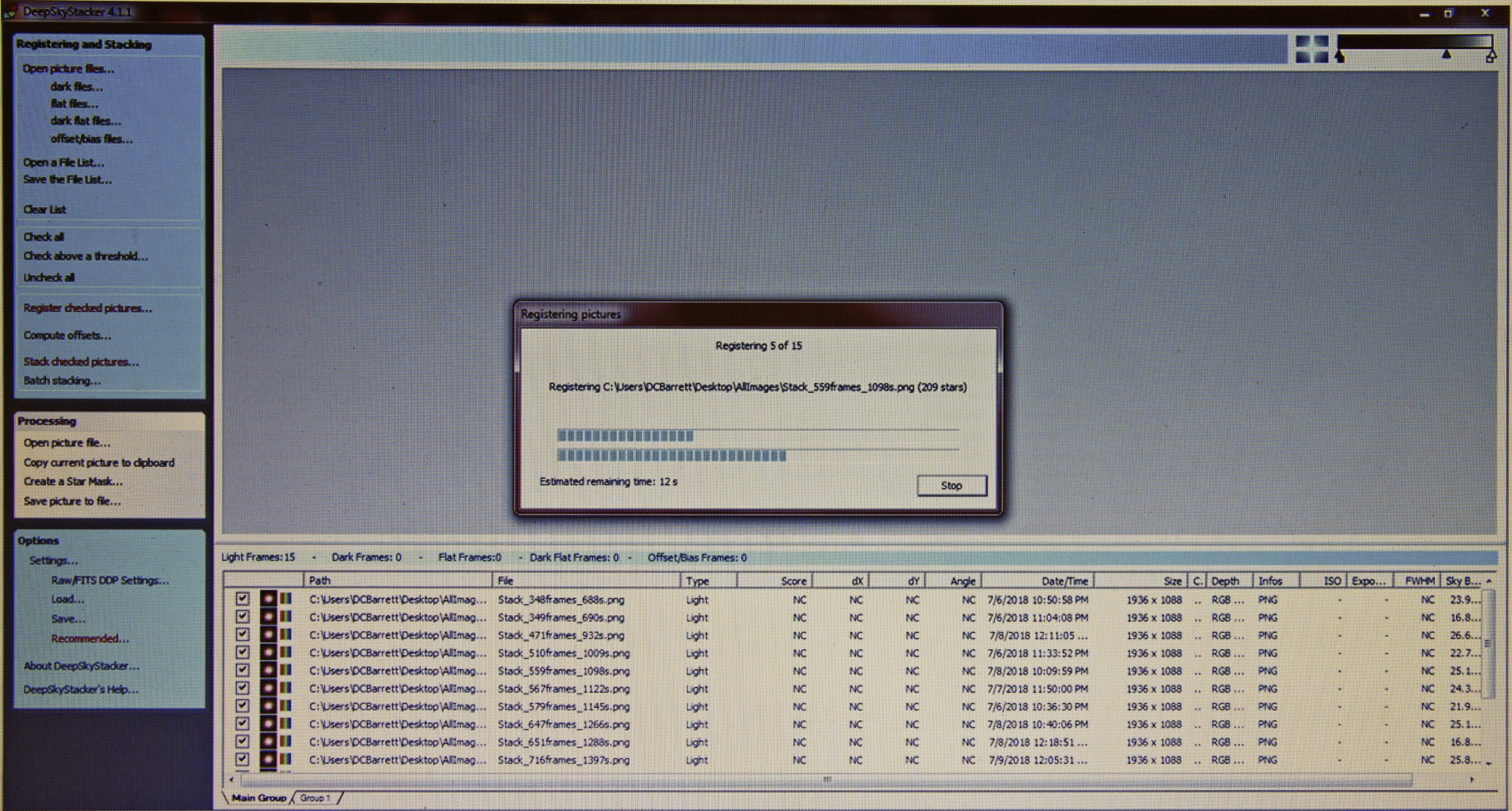Add offset/bias files from sidebar

(91, 139)
